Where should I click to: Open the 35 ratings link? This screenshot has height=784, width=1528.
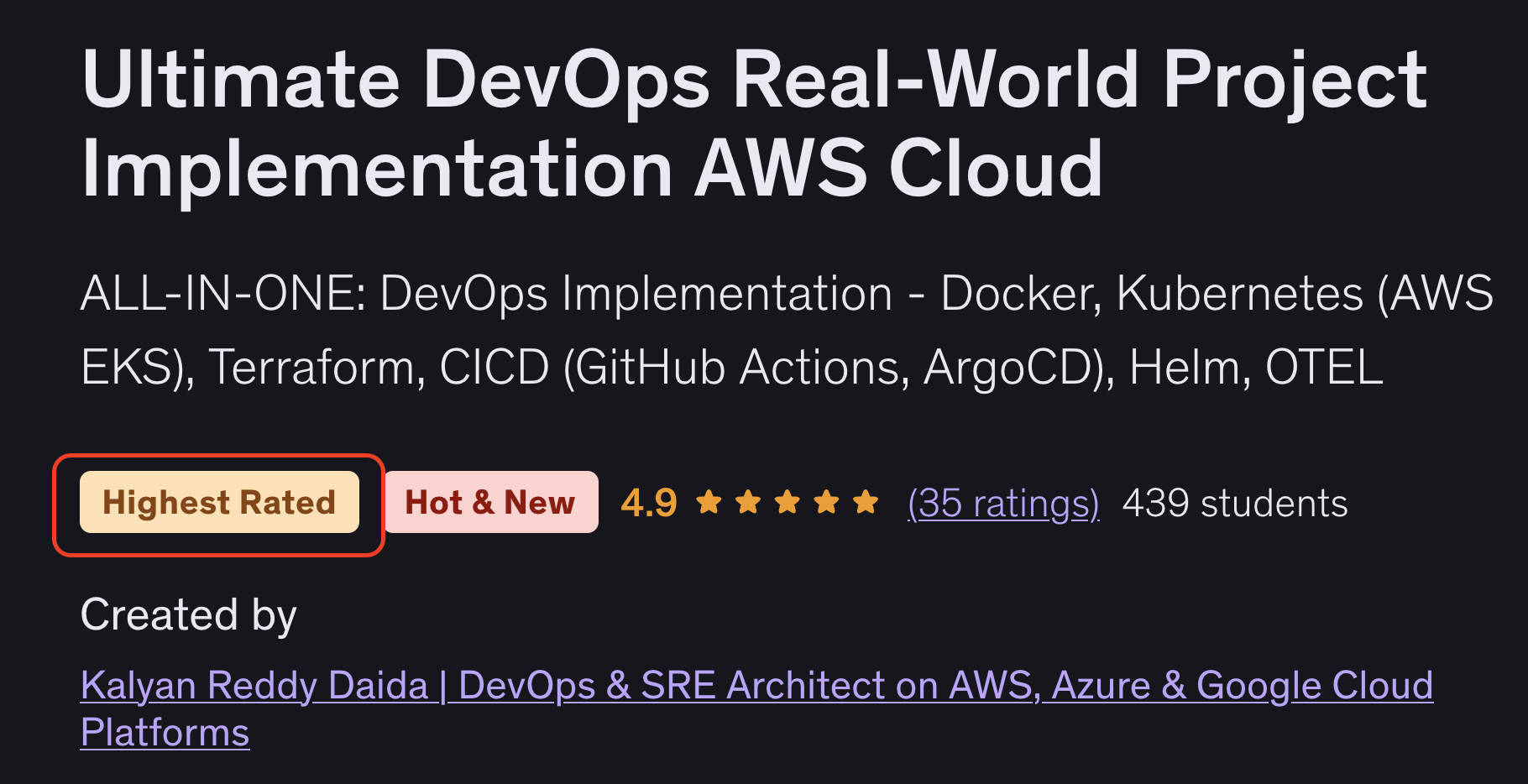tap(1003, 503)
